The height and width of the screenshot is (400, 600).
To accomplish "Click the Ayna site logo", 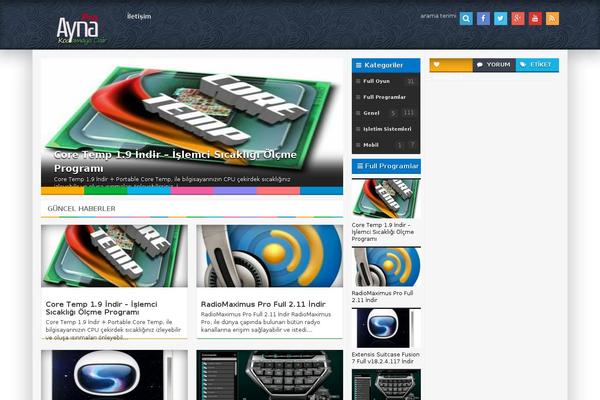I will (81, 29).
